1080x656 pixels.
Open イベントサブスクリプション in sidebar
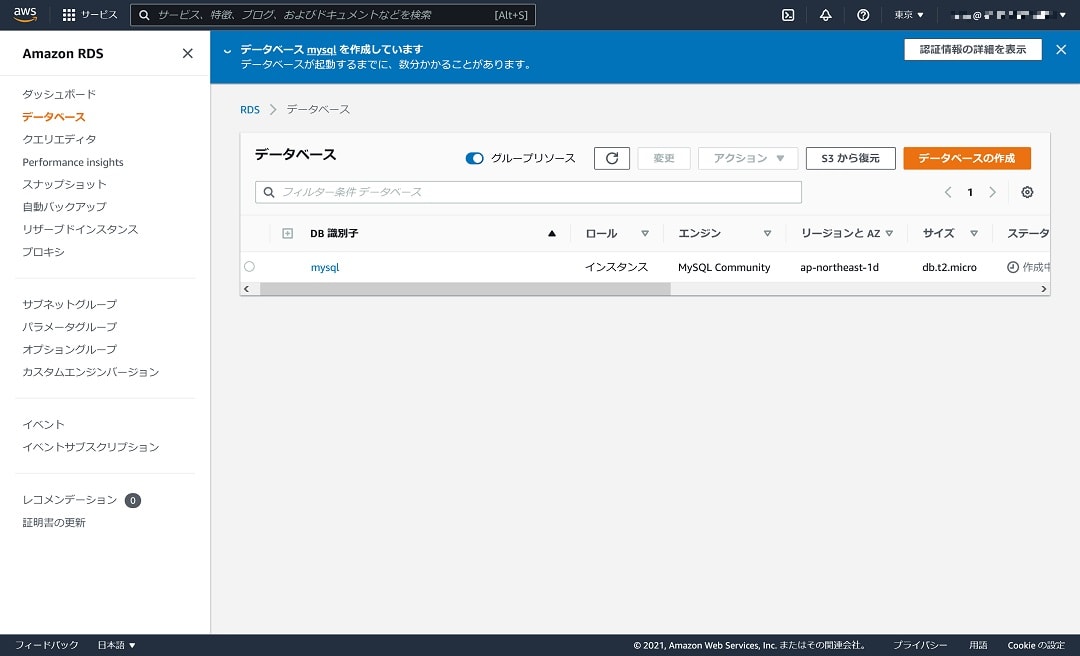[x=90, y=447]
